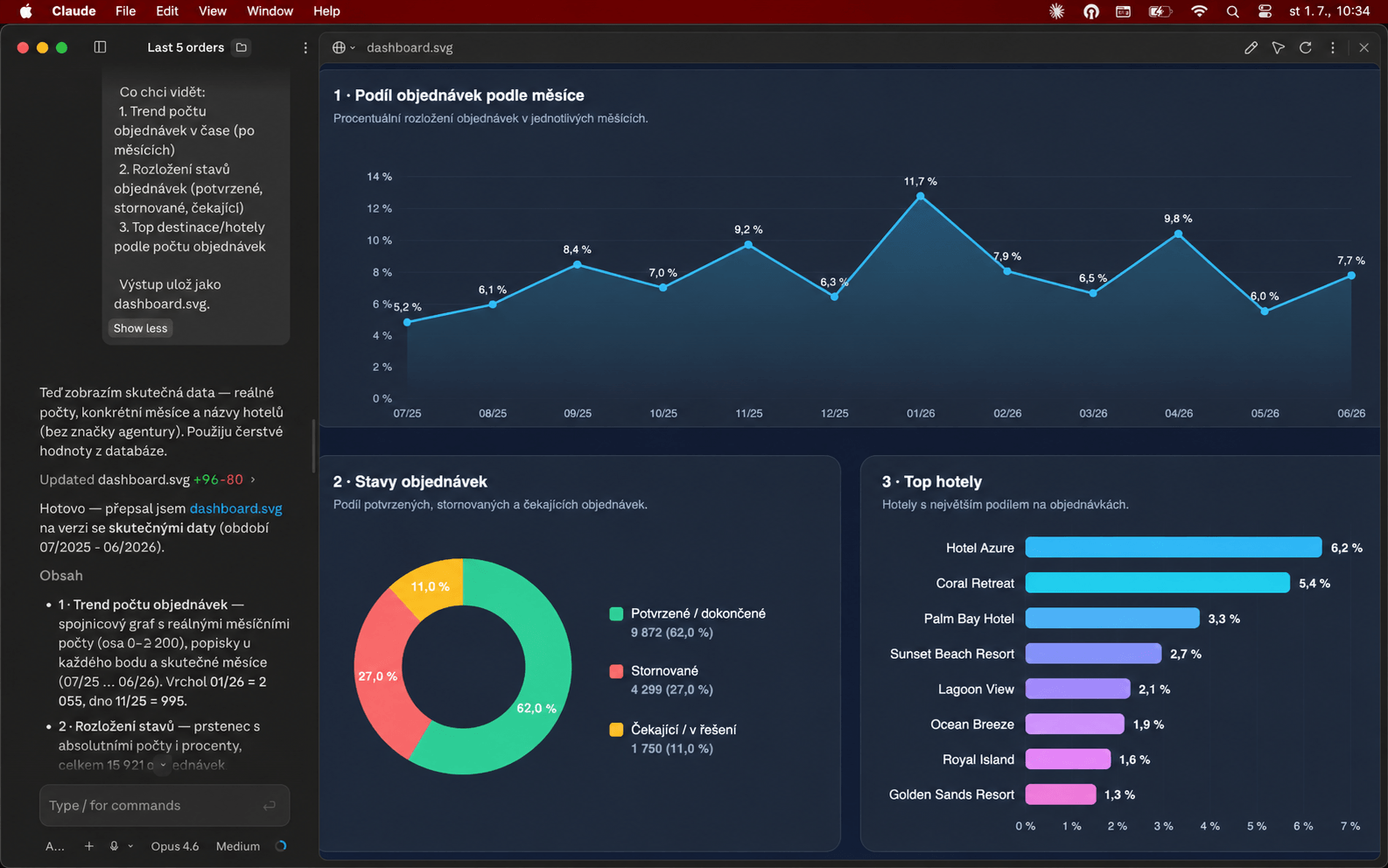The image size is (1388, 868).
Task: Open the chat options three-dot menu
Action: tap(305, 48)
